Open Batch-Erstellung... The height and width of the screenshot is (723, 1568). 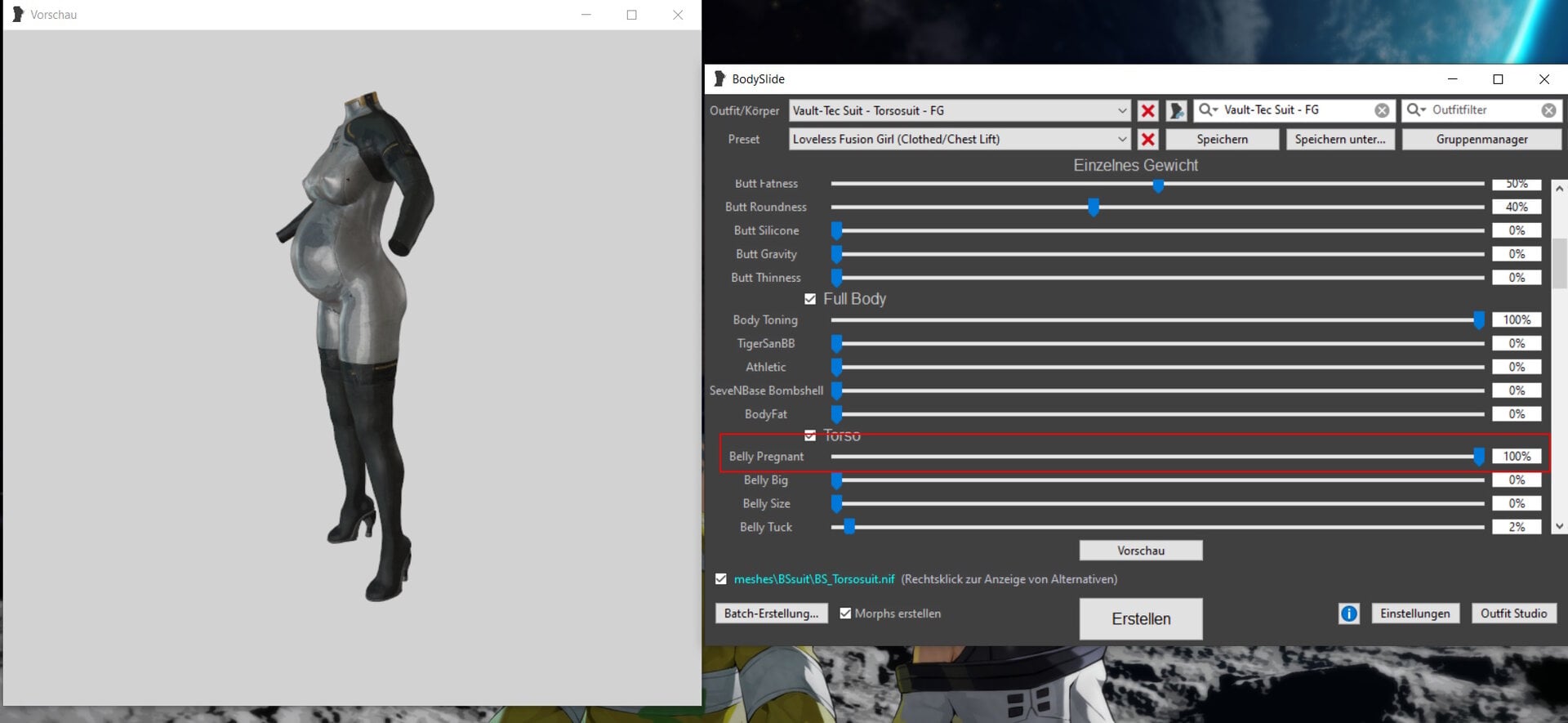tap(771, 614)
